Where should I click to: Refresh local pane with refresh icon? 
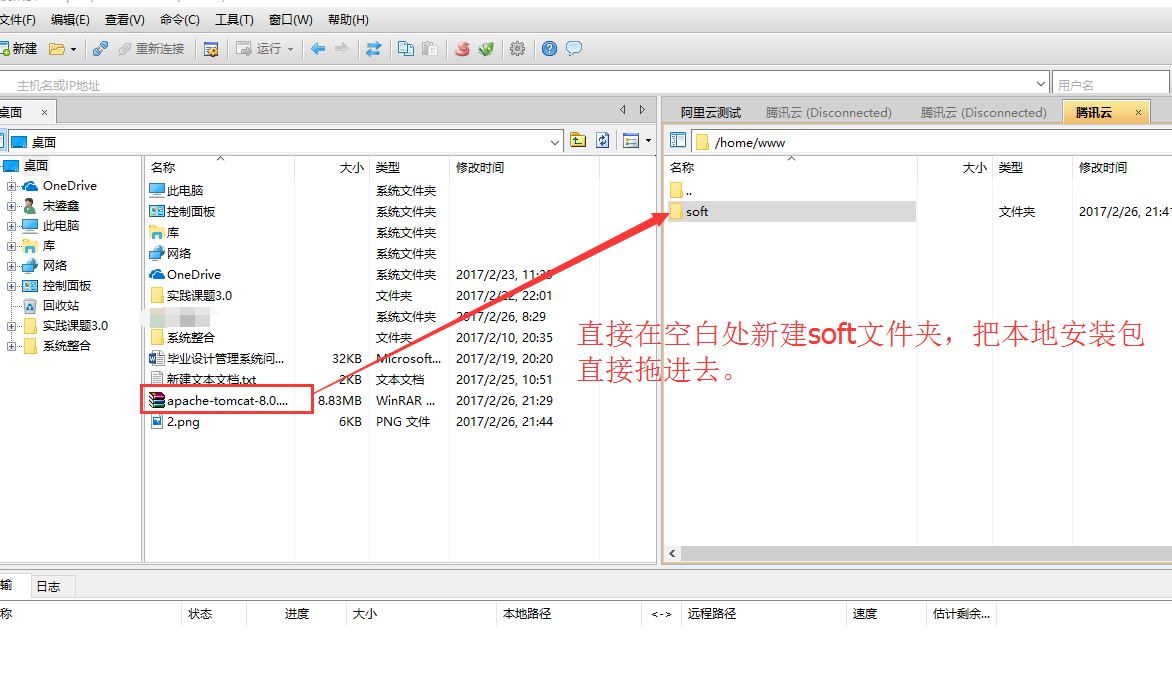click(602, 141)
